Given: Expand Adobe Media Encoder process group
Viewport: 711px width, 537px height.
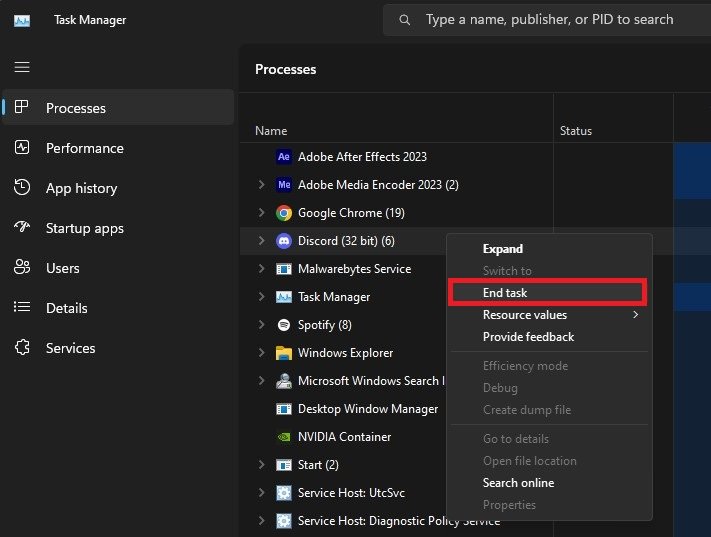Looking at the screenshot, I should tap(261, 184).
